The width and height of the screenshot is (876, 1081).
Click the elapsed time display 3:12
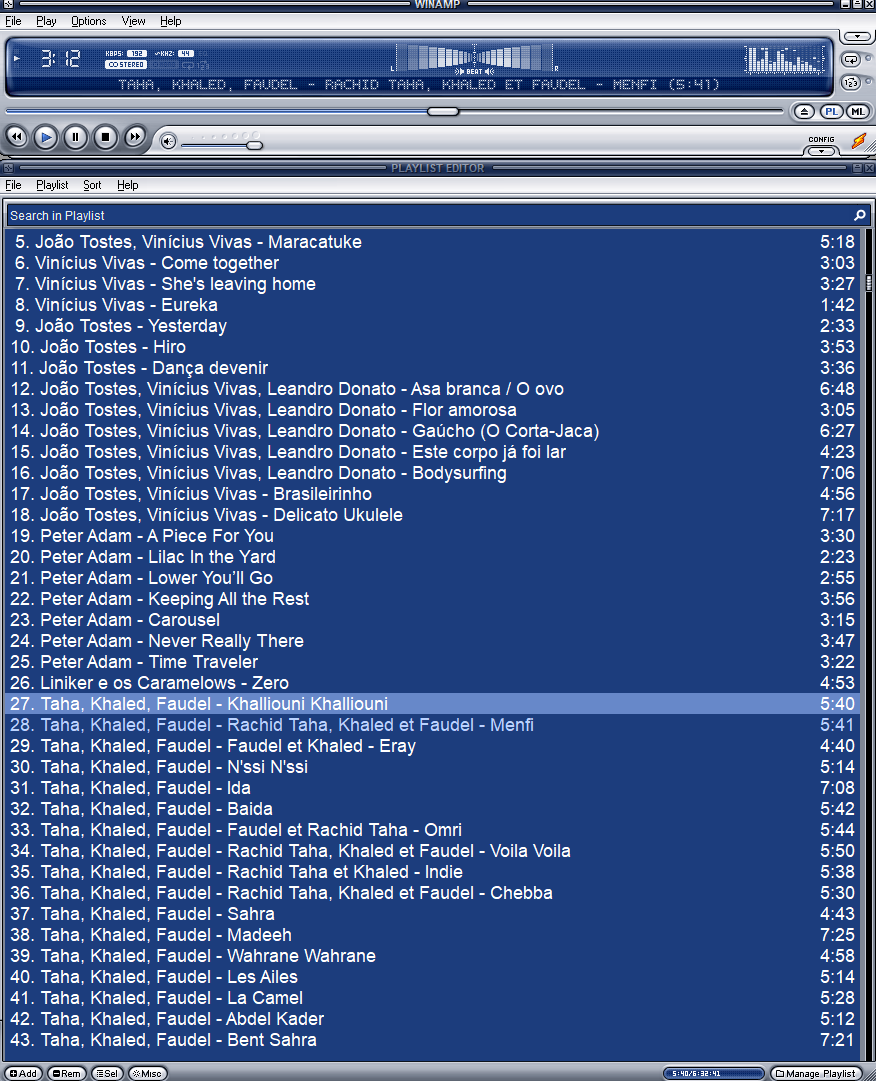point(60,59)
